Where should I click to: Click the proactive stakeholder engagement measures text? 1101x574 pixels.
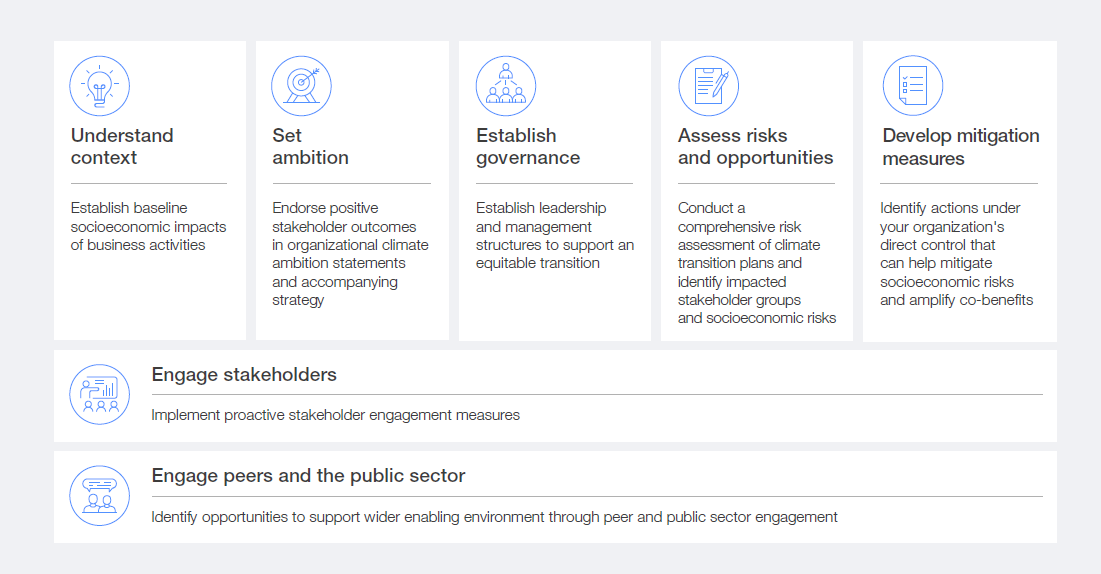(335, 415)
